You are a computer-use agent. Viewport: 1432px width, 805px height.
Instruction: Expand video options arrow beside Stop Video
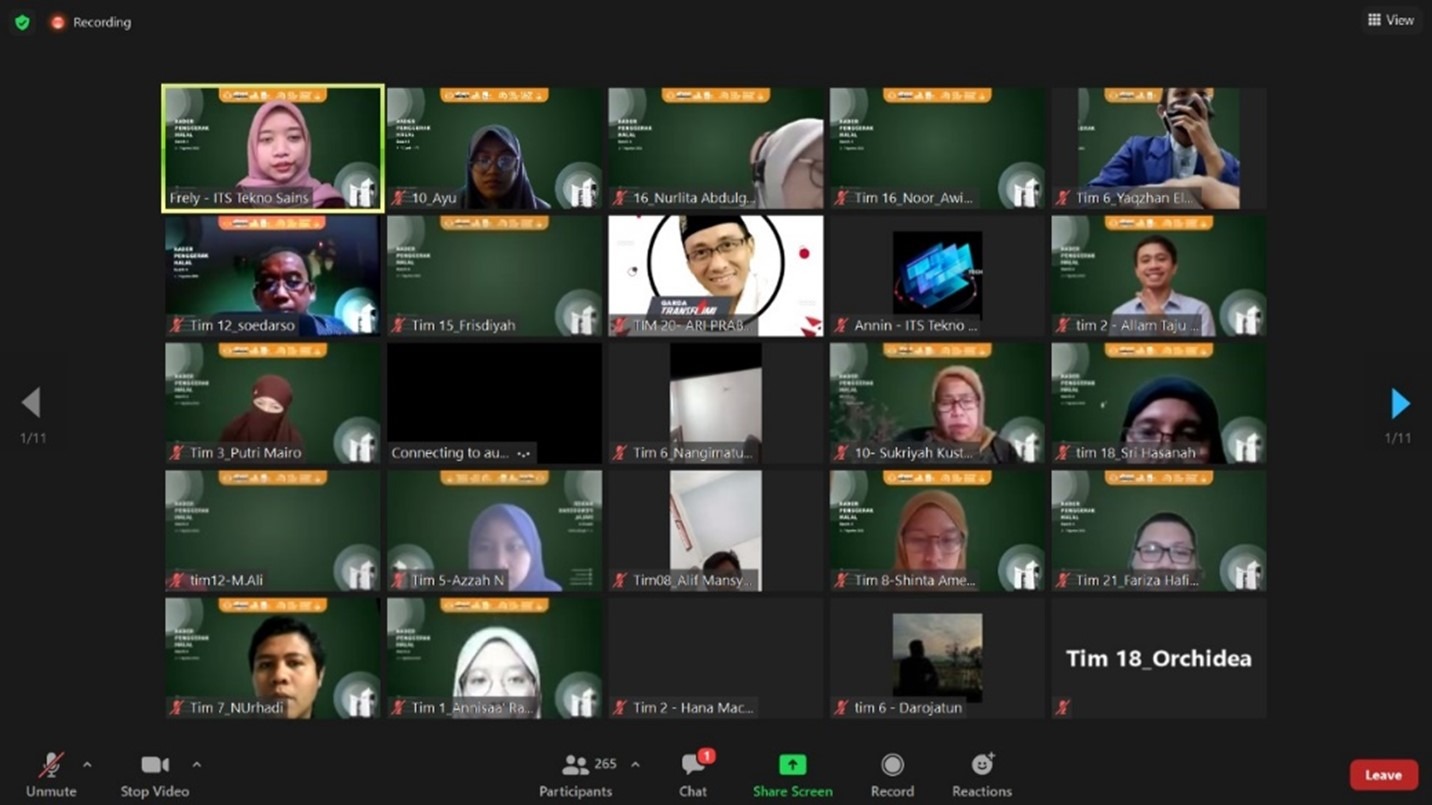point(196,765)
